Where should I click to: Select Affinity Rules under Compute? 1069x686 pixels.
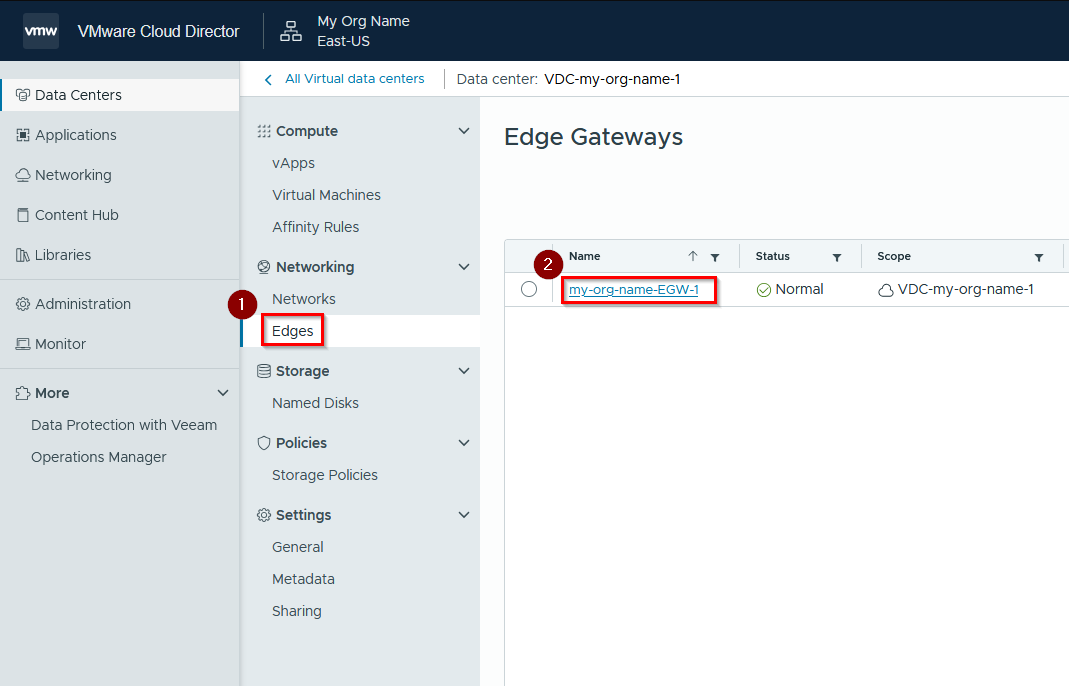point(315,227)
